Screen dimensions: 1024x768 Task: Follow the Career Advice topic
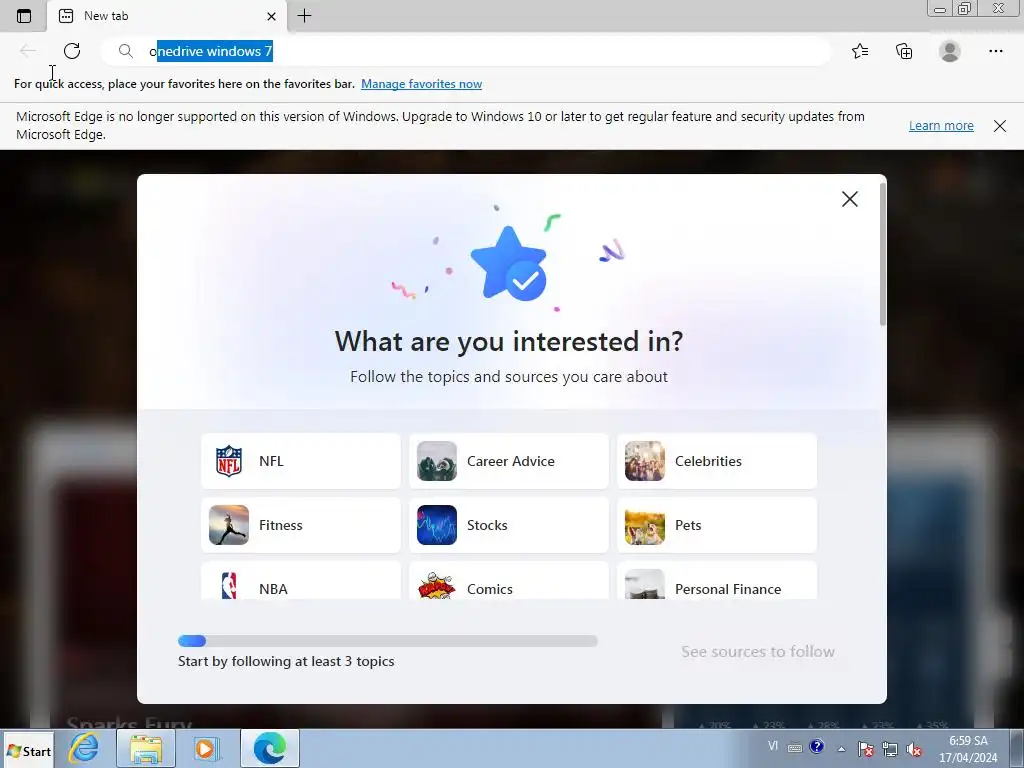click(509, 461)
